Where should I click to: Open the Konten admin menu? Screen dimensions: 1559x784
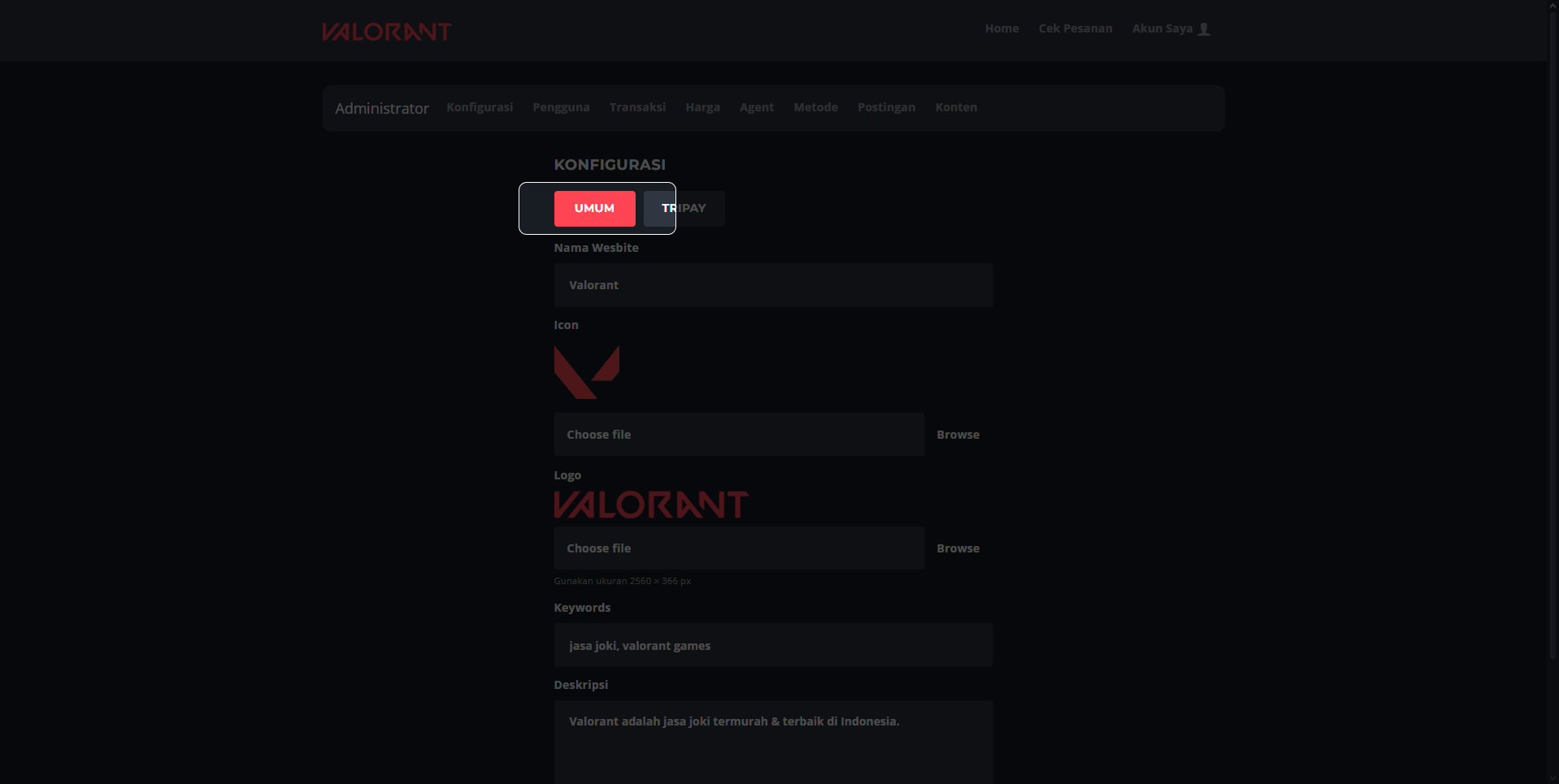point(956,107)
